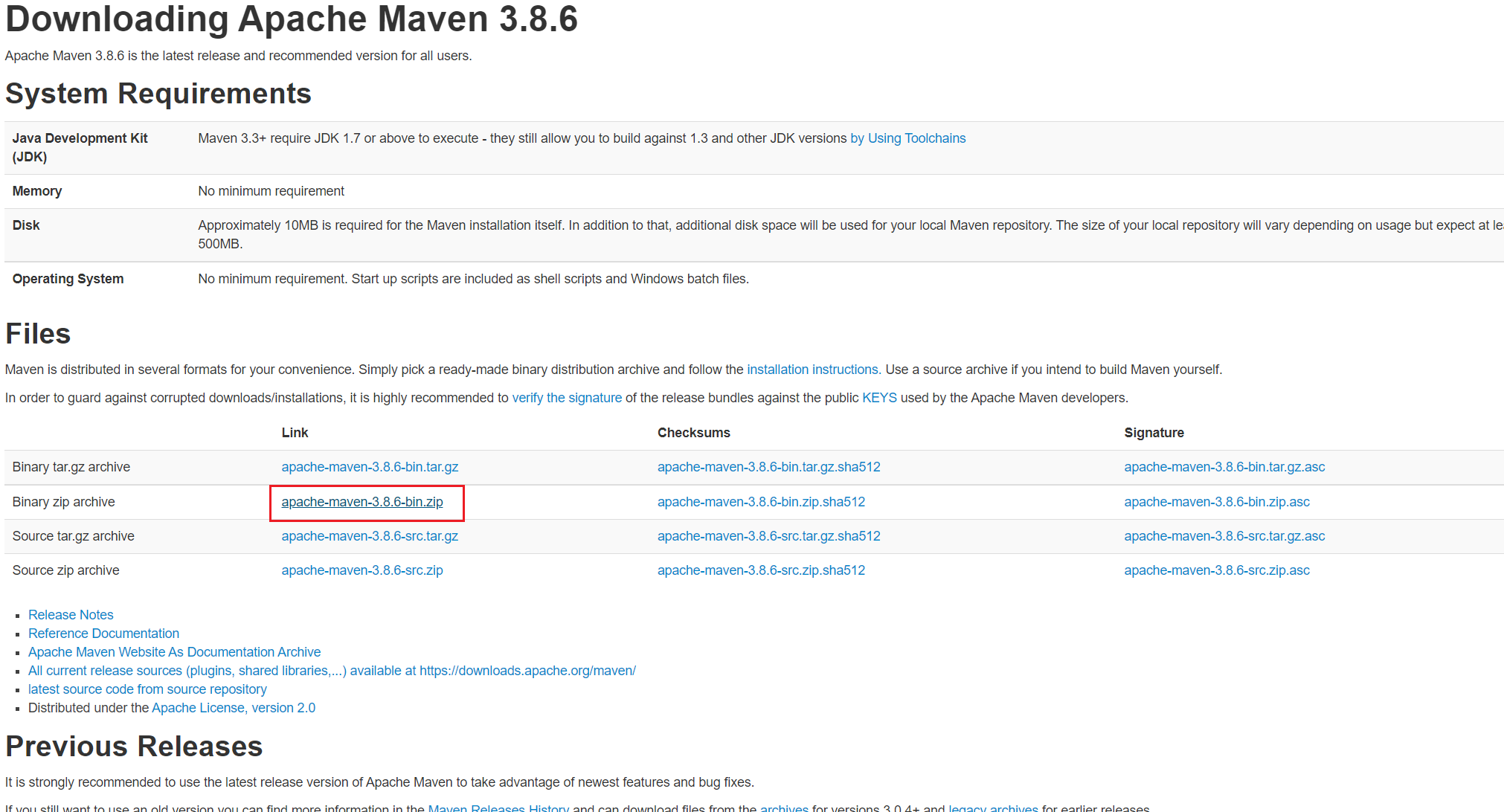Viewport: 1504px width, 812px height.
Task: Open src.zip.sha512 checksum link
Action: [x=761, y=570]
